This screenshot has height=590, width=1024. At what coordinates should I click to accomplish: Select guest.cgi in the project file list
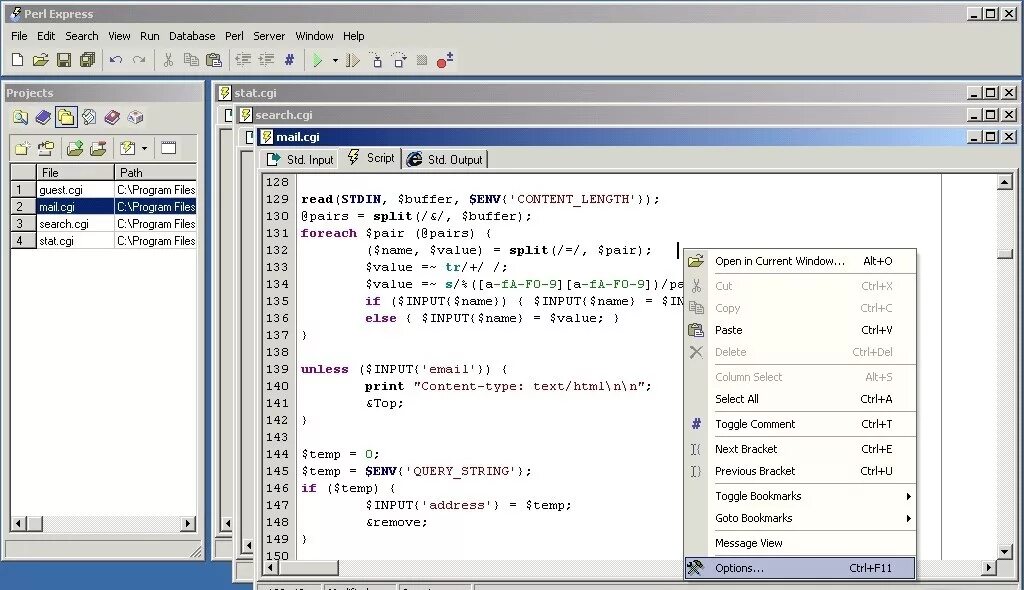click(61, 190)
